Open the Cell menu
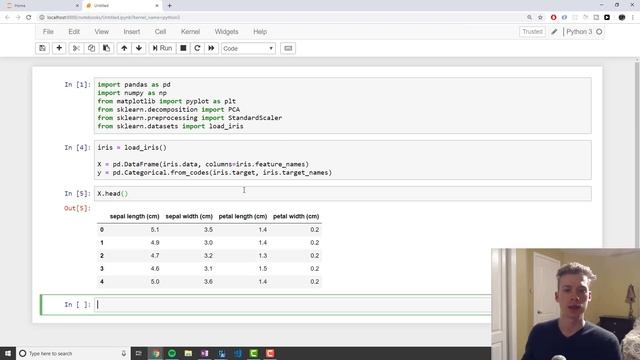 pos(160,31)
